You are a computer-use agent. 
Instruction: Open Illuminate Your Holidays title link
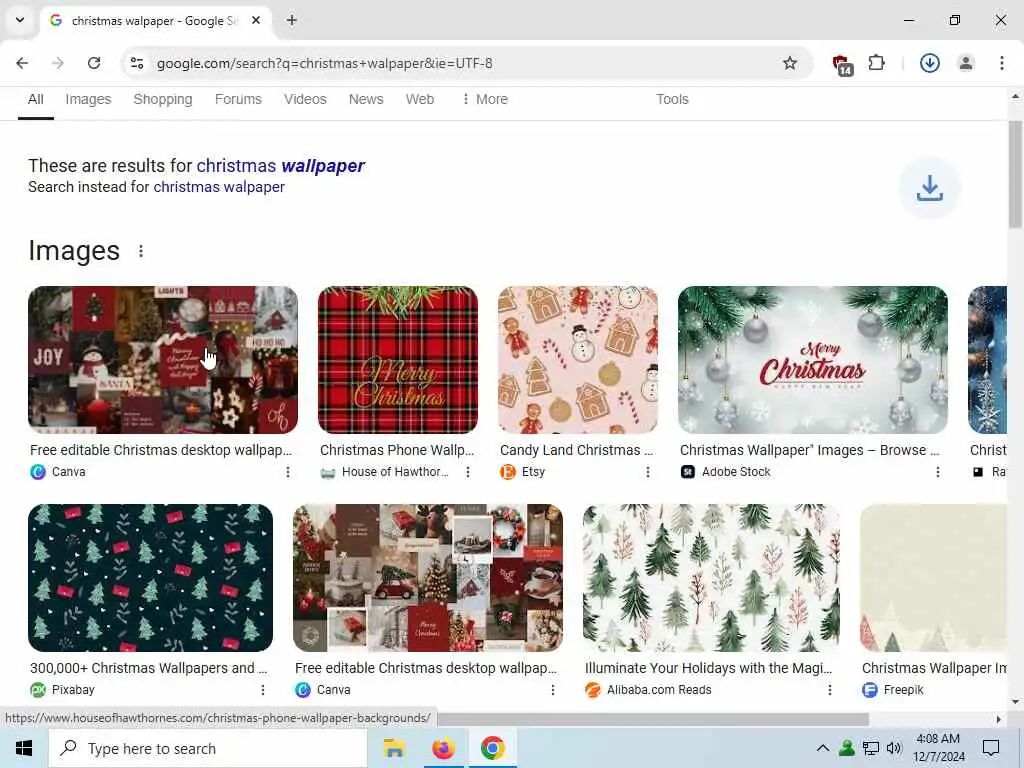709,668
